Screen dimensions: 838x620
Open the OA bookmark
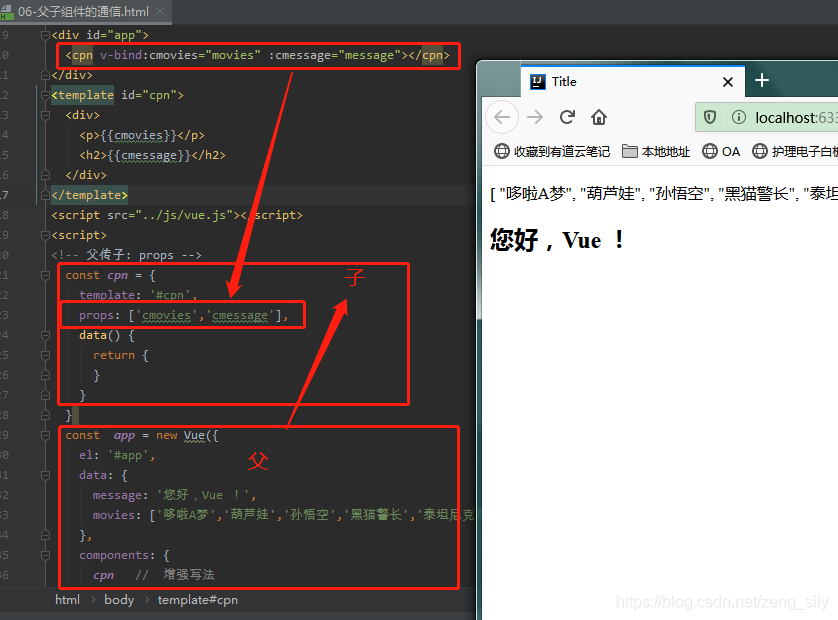721,152
